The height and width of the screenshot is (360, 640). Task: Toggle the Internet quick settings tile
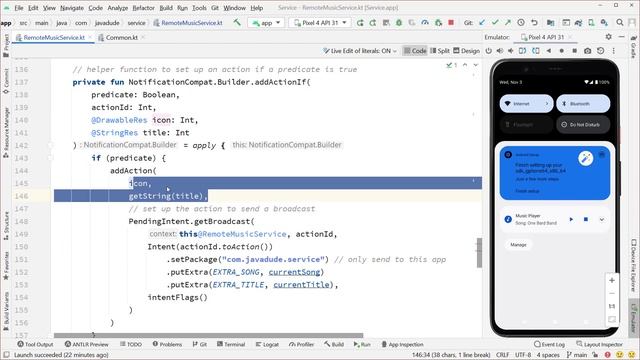(x=527, y=104)
